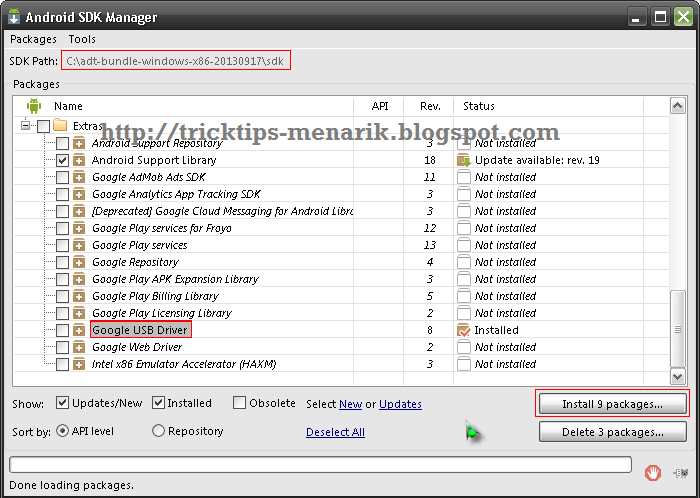Select Repository sort option
Image resolution: width=700 pixels, height=498 pixels.
tap(158, 431)
